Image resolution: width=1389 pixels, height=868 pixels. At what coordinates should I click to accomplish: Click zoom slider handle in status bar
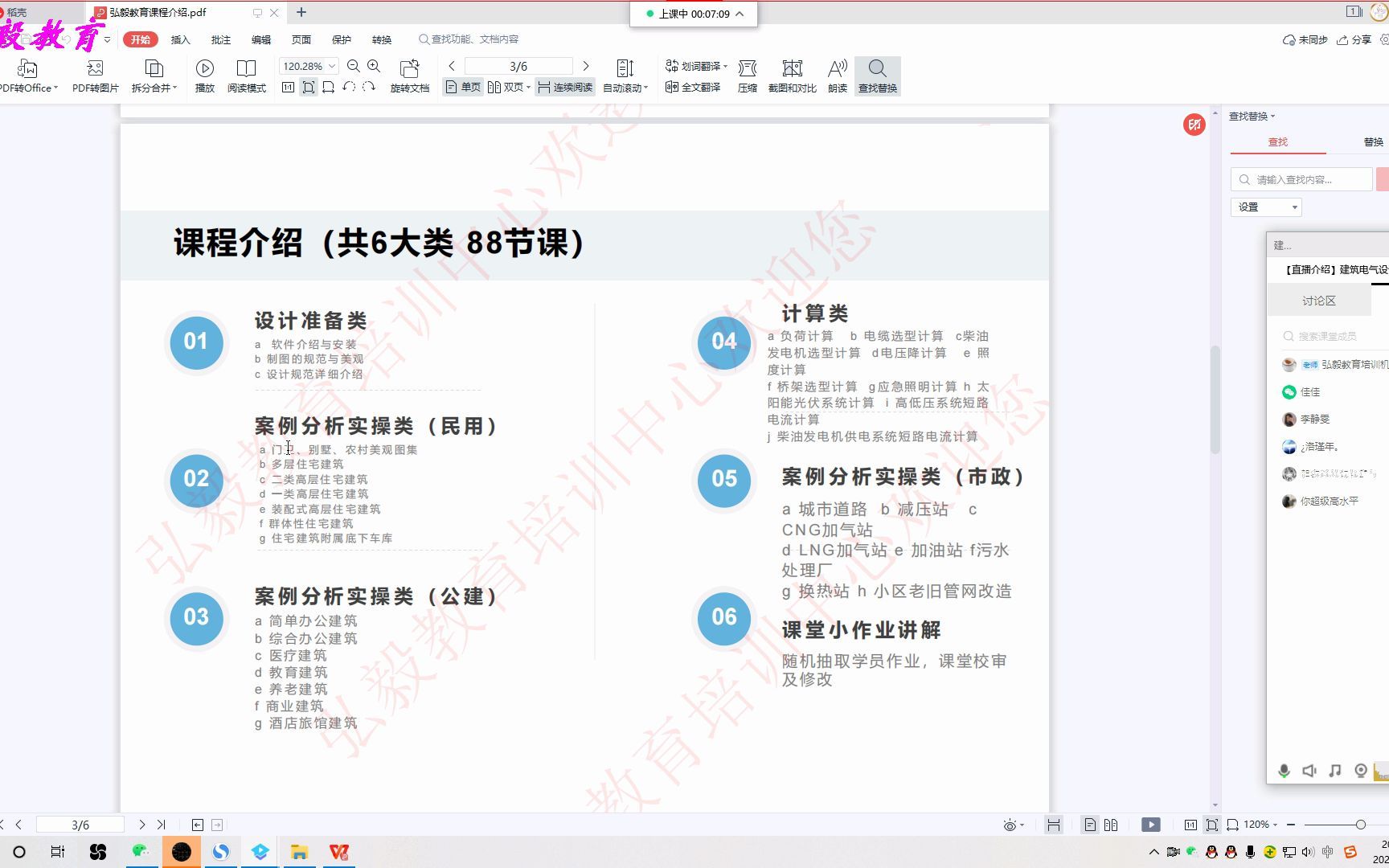[1360, 825]
